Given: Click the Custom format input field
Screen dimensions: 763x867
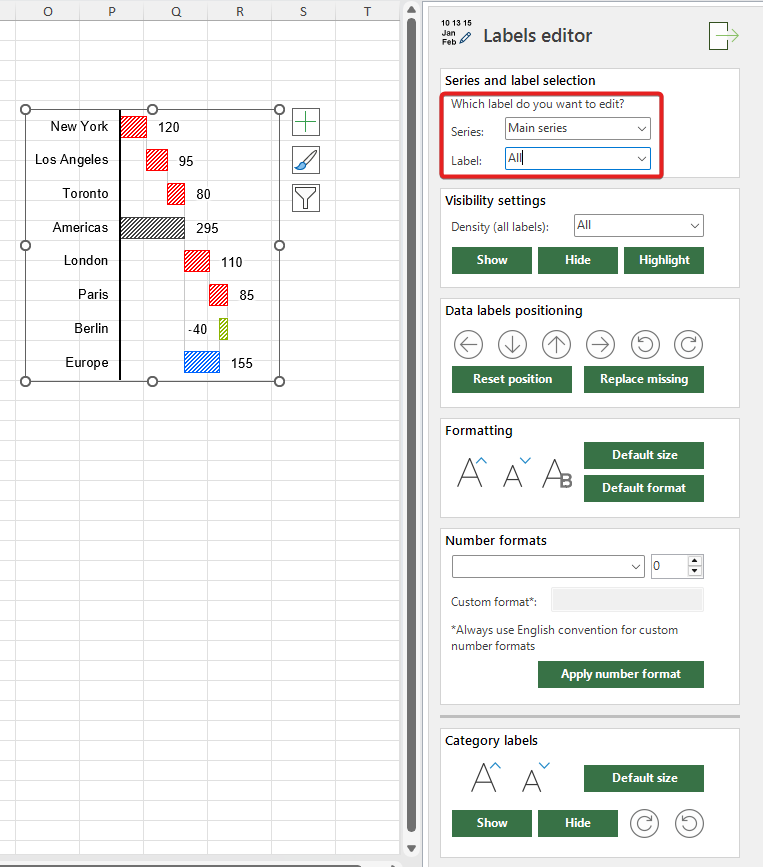Looking at the screenshot, I should (x=627, y=600).
